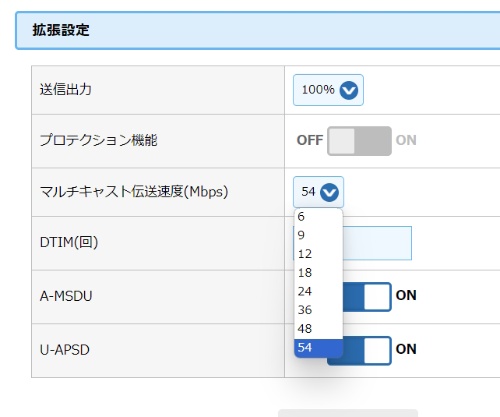The width and height of the screenshot is (500, 417).
Task: Click ON text beside A-MSDU switch
Action: pos(406,295)
